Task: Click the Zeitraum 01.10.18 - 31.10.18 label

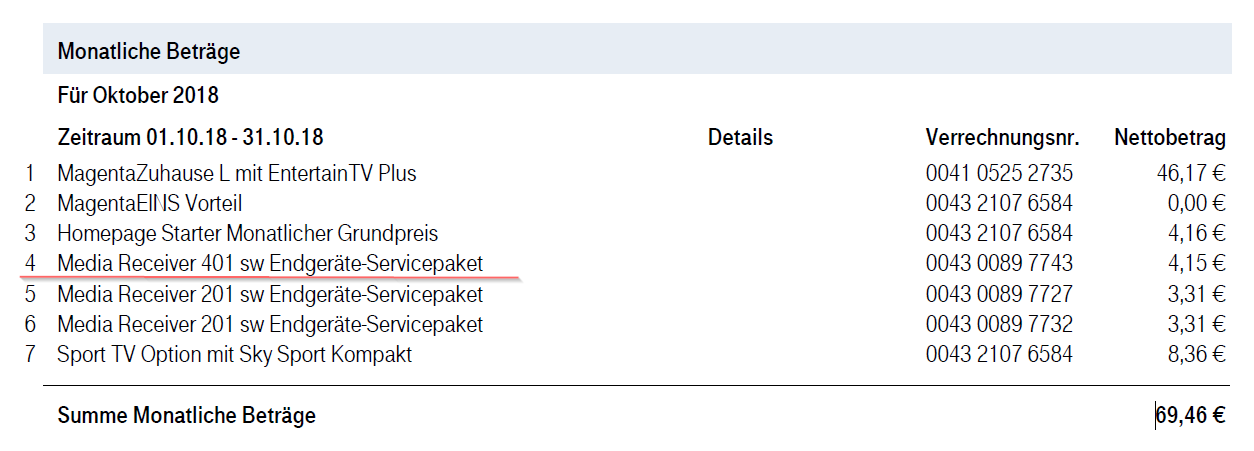Action: click(x=190, y=138)
